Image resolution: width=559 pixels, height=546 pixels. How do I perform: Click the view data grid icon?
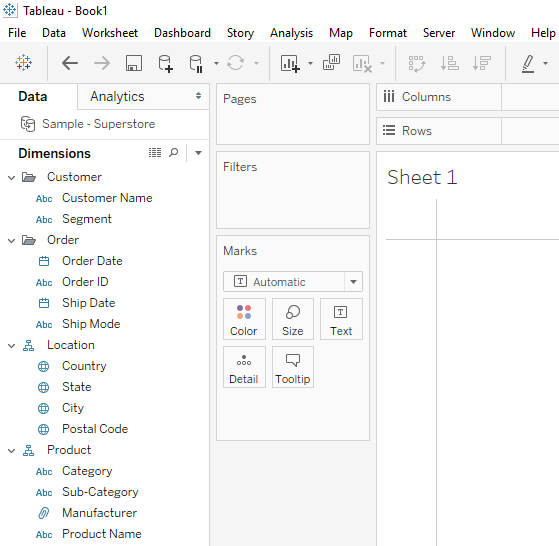(155, 153)
